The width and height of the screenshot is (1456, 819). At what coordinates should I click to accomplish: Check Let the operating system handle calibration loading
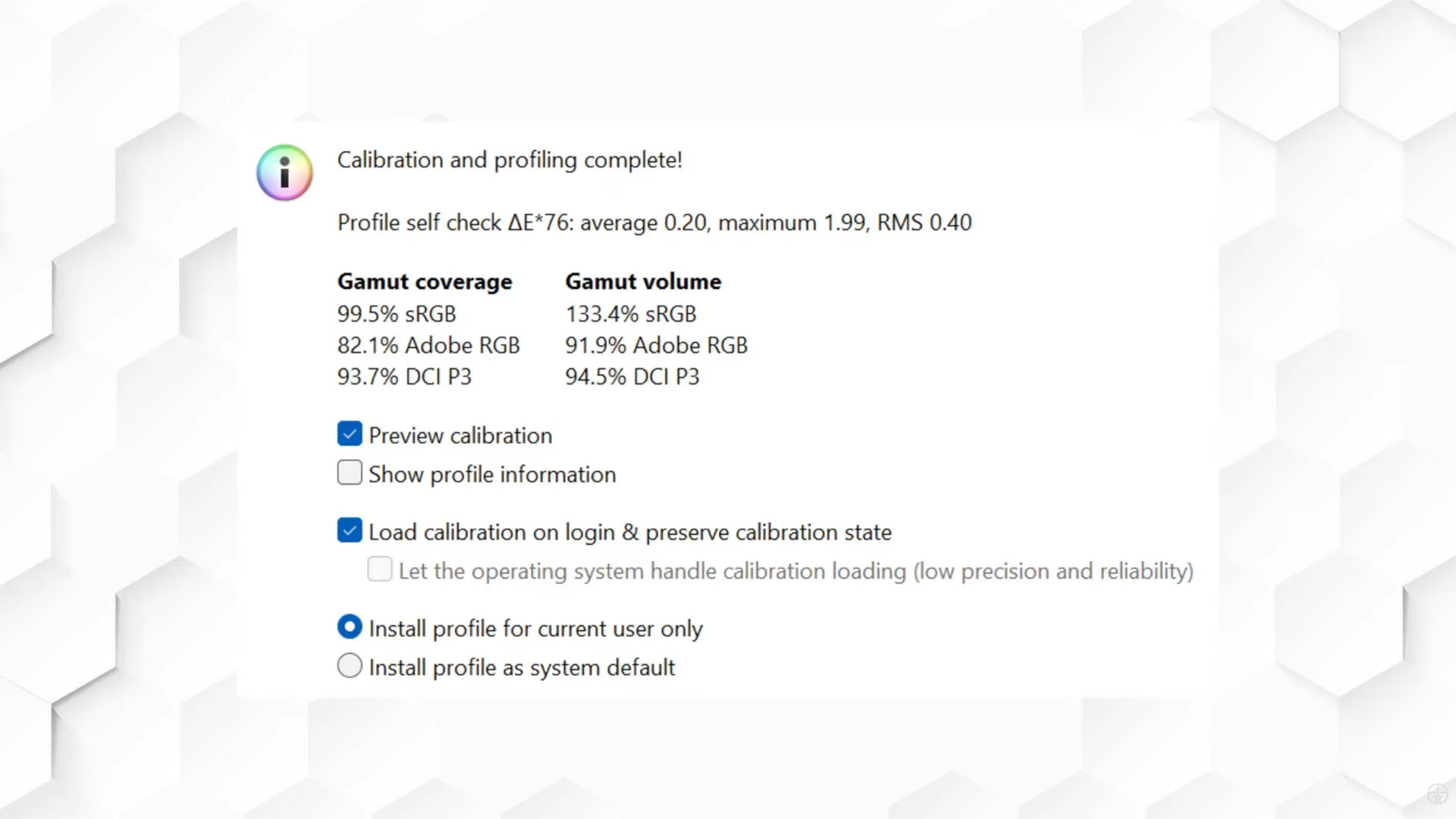click(x=380, y=570)
